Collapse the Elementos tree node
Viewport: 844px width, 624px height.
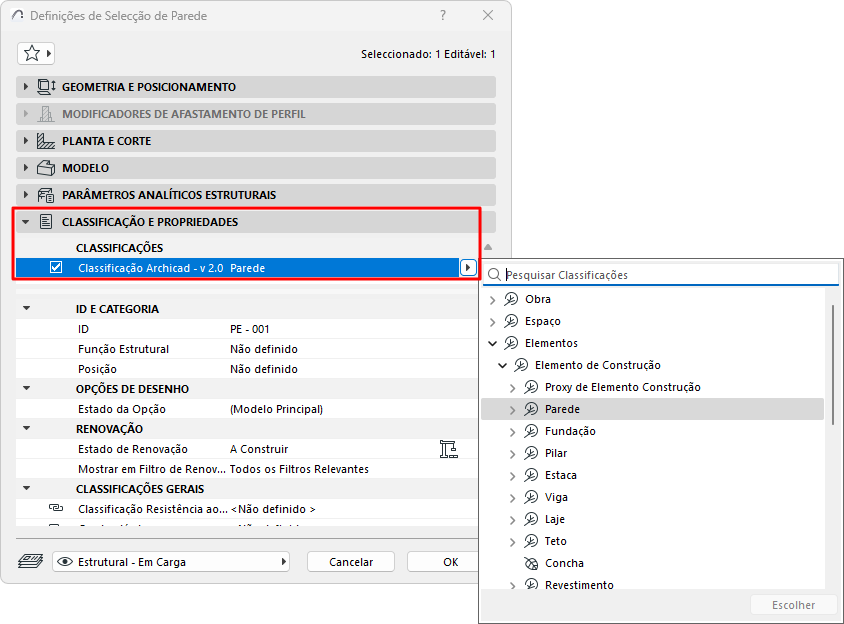point(492,343)
